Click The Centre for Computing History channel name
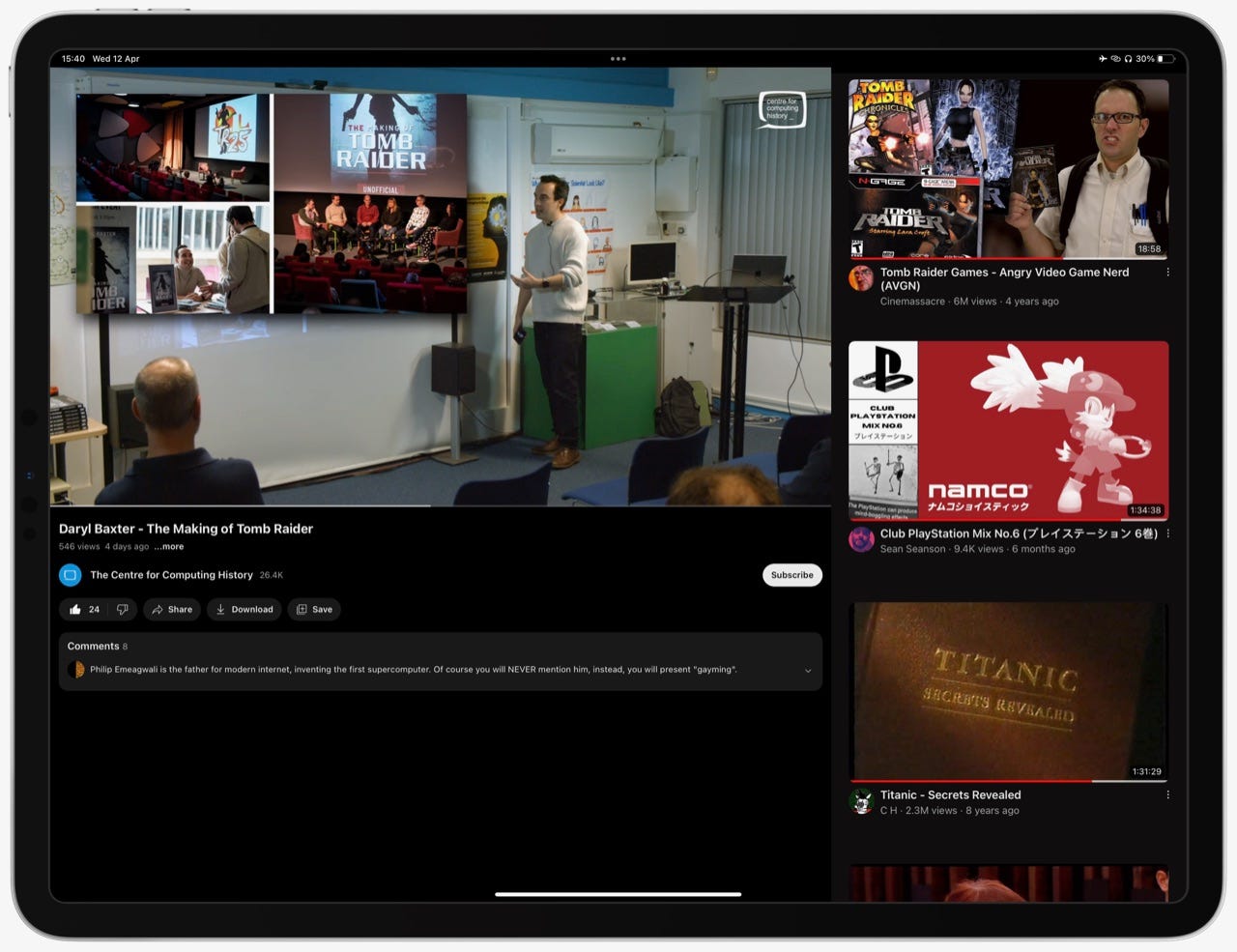The width and height of the screenshot is (1237, 952). pos(171,575)
